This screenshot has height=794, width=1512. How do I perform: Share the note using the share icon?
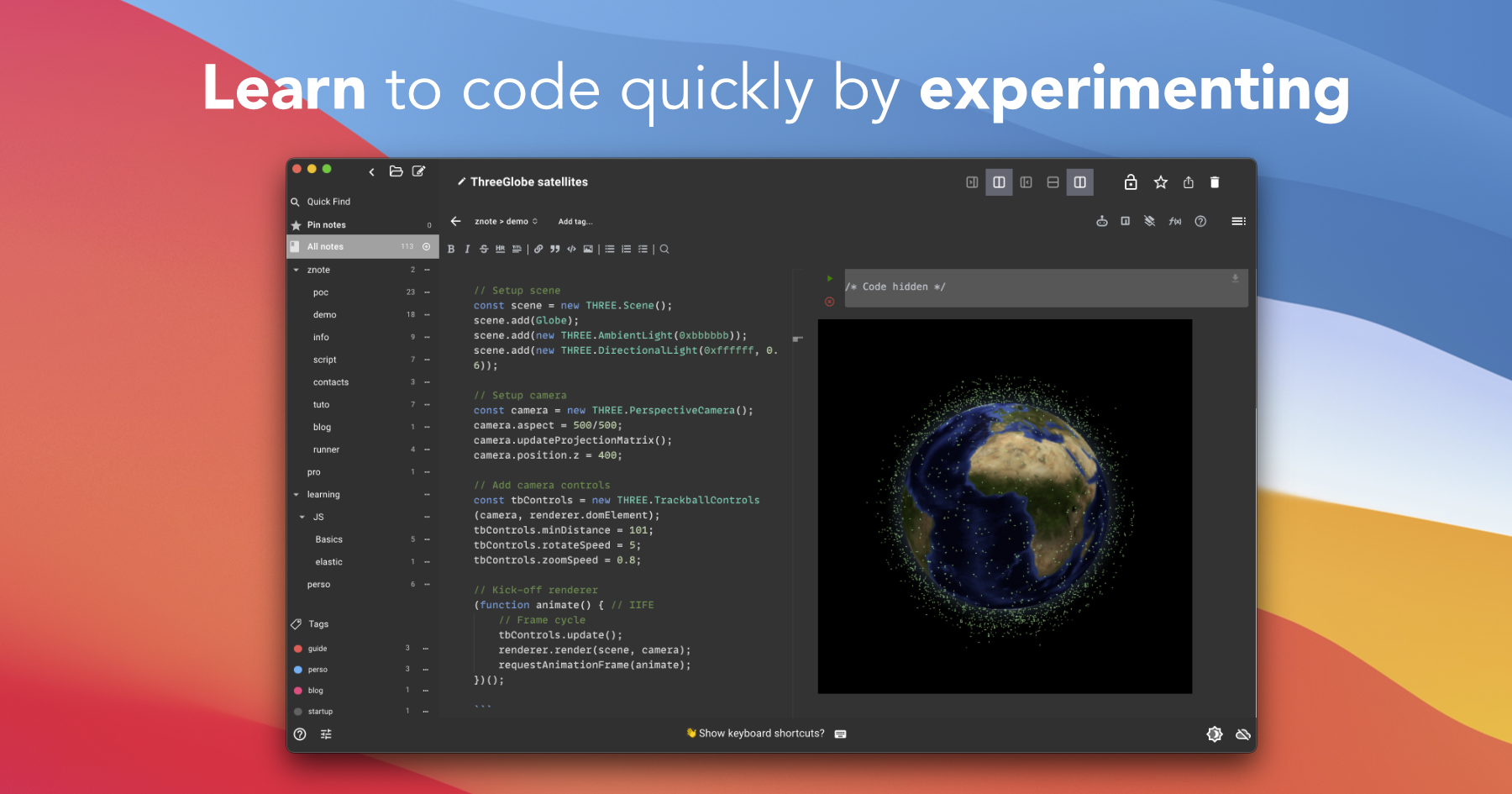tap(1189, 182)
